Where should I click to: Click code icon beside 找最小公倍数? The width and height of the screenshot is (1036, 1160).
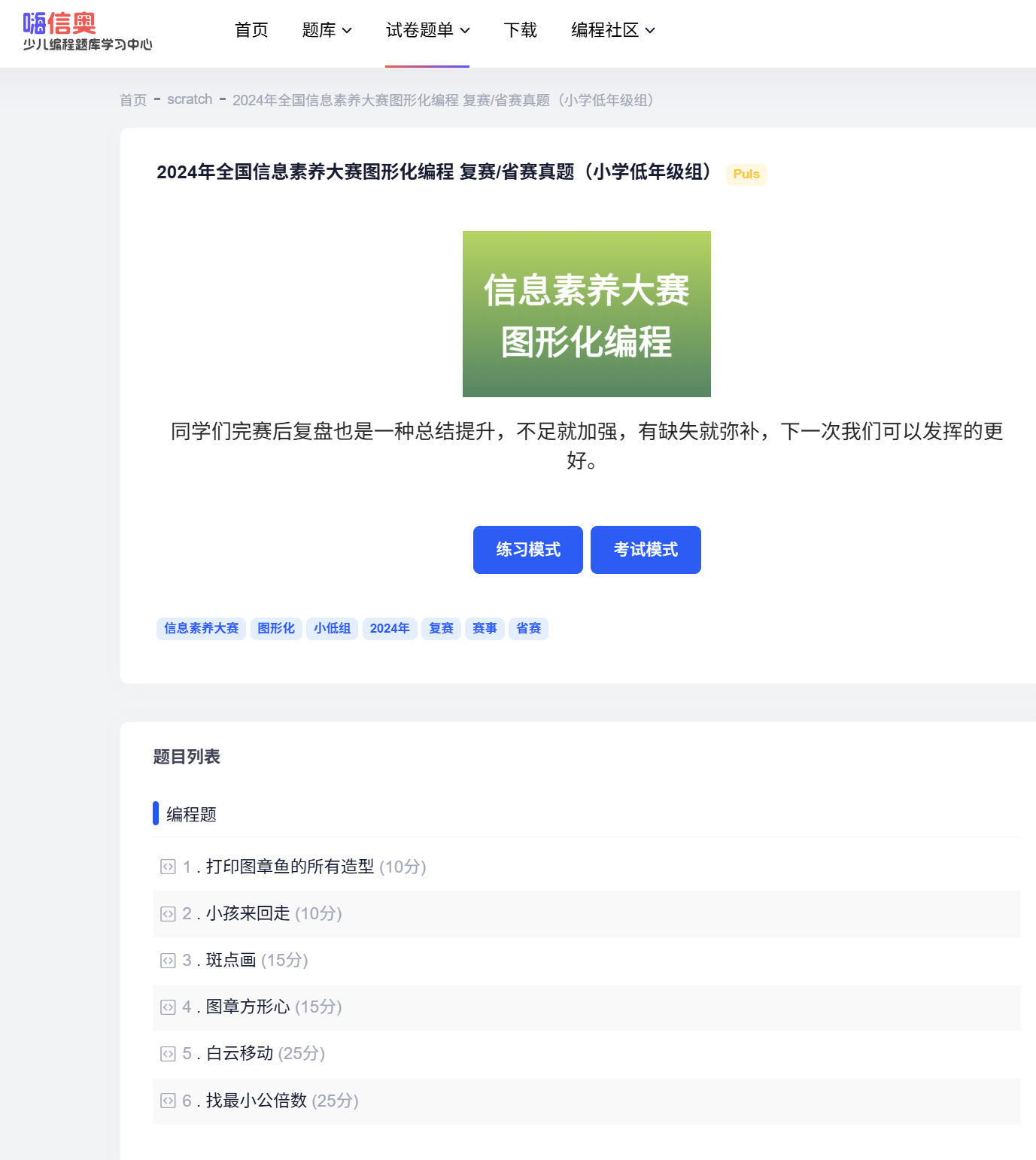(x=168, y=1101)
